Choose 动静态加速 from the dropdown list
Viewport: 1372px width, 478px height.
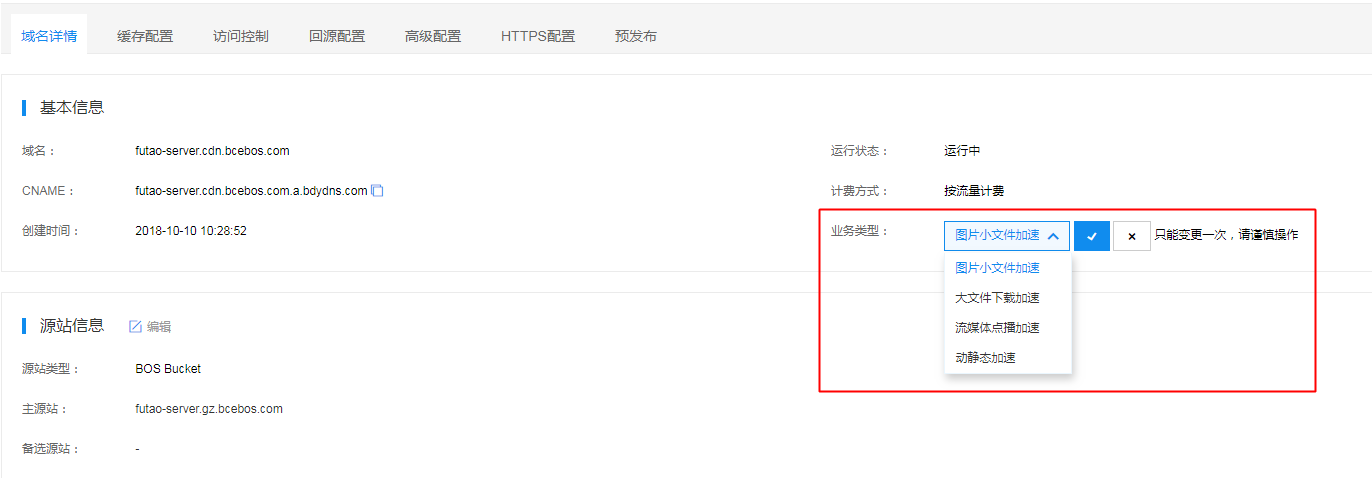(x=1008, y=358)
